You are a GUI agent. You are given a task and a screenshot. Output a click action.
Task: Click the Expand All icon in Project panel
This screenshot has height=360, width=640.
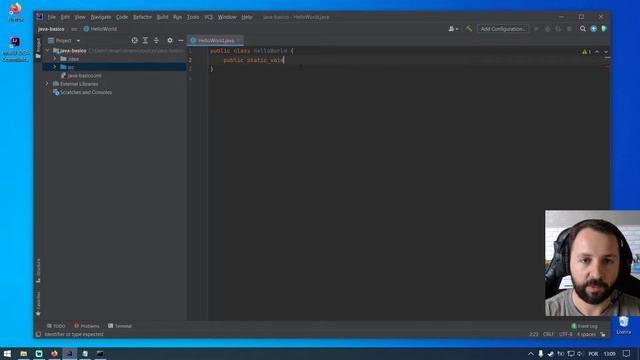tap(145, 40)
